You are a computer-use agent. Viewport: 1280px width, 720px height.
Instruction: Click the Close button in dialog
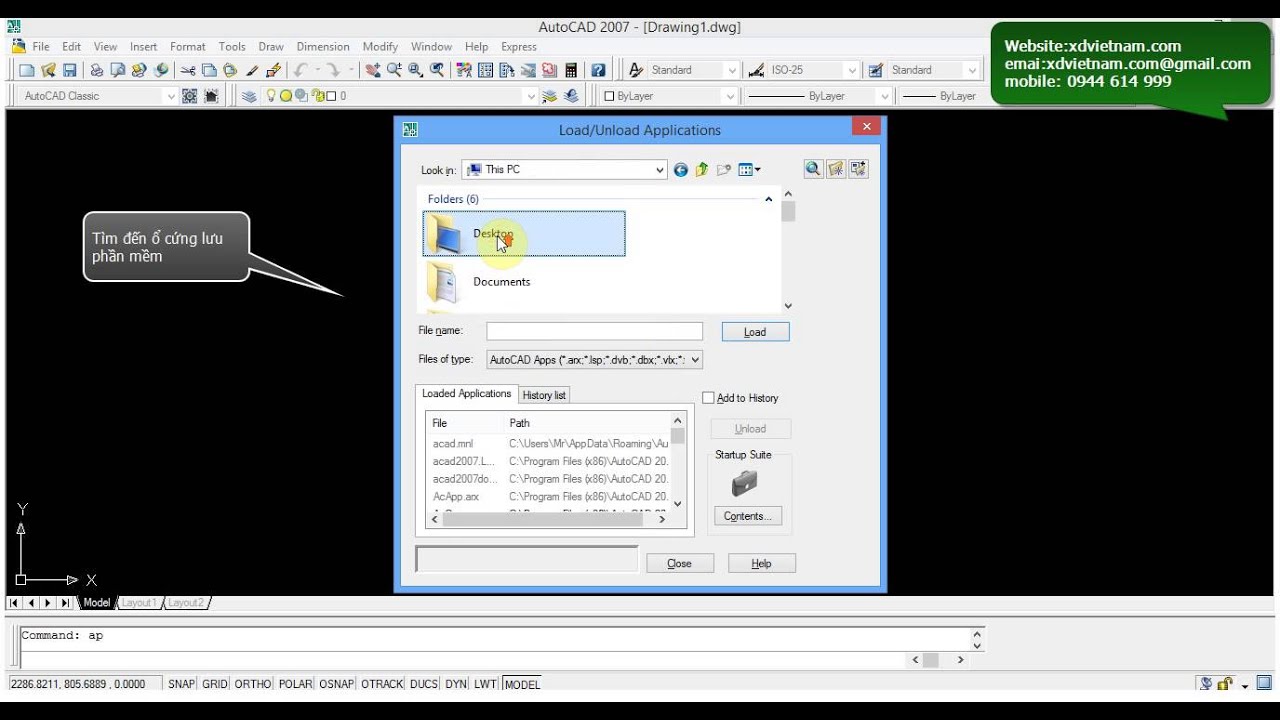point(680,564)
